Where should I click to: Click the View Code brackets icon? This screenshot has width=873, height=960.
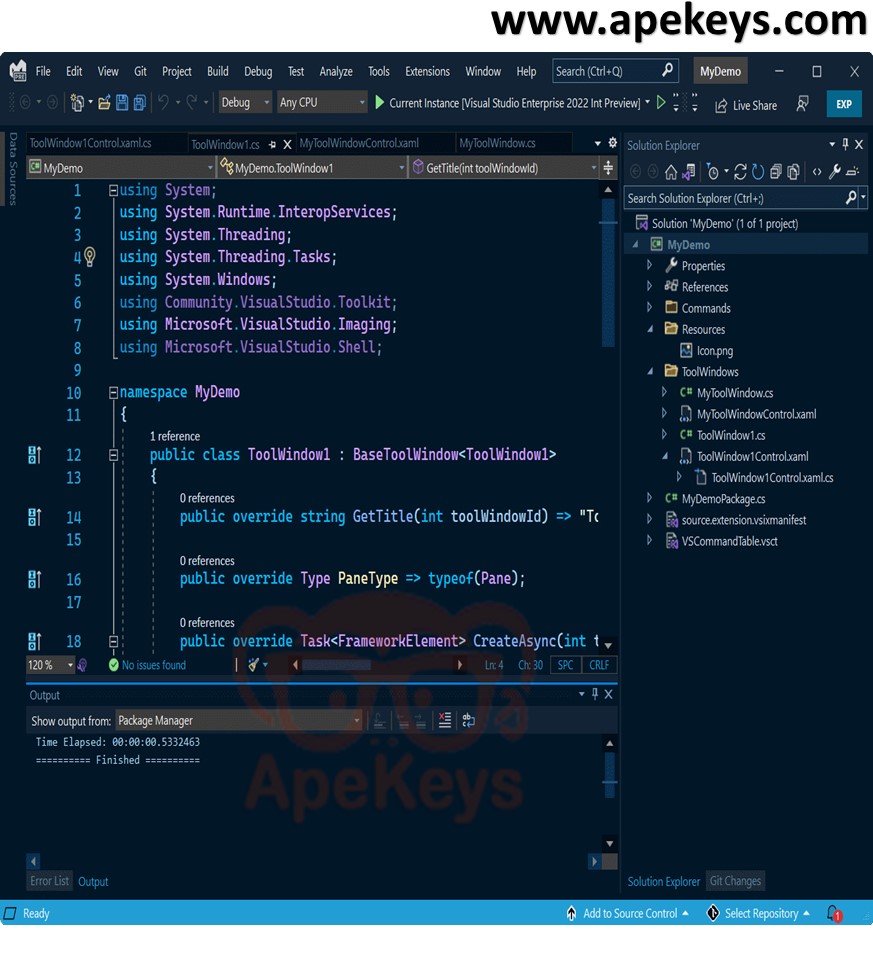(x=817, y=172)
